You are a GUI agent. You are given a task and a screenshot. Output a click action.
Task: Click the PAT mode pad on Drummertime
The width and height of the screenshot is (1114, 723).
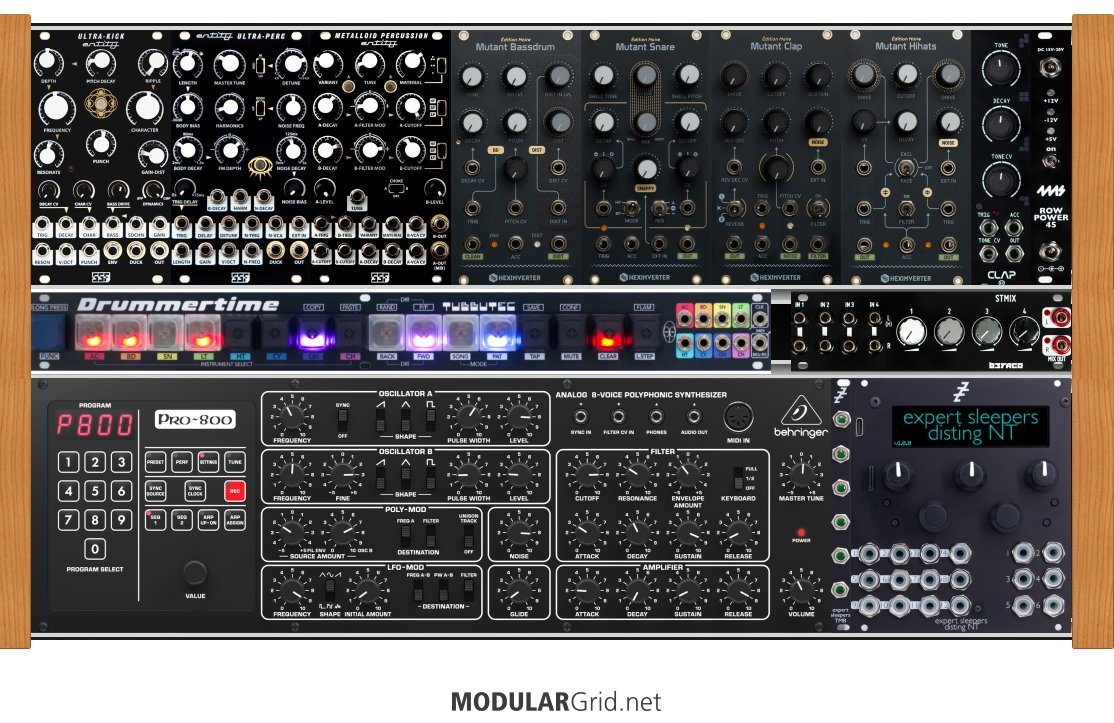[x=497, y=332]
